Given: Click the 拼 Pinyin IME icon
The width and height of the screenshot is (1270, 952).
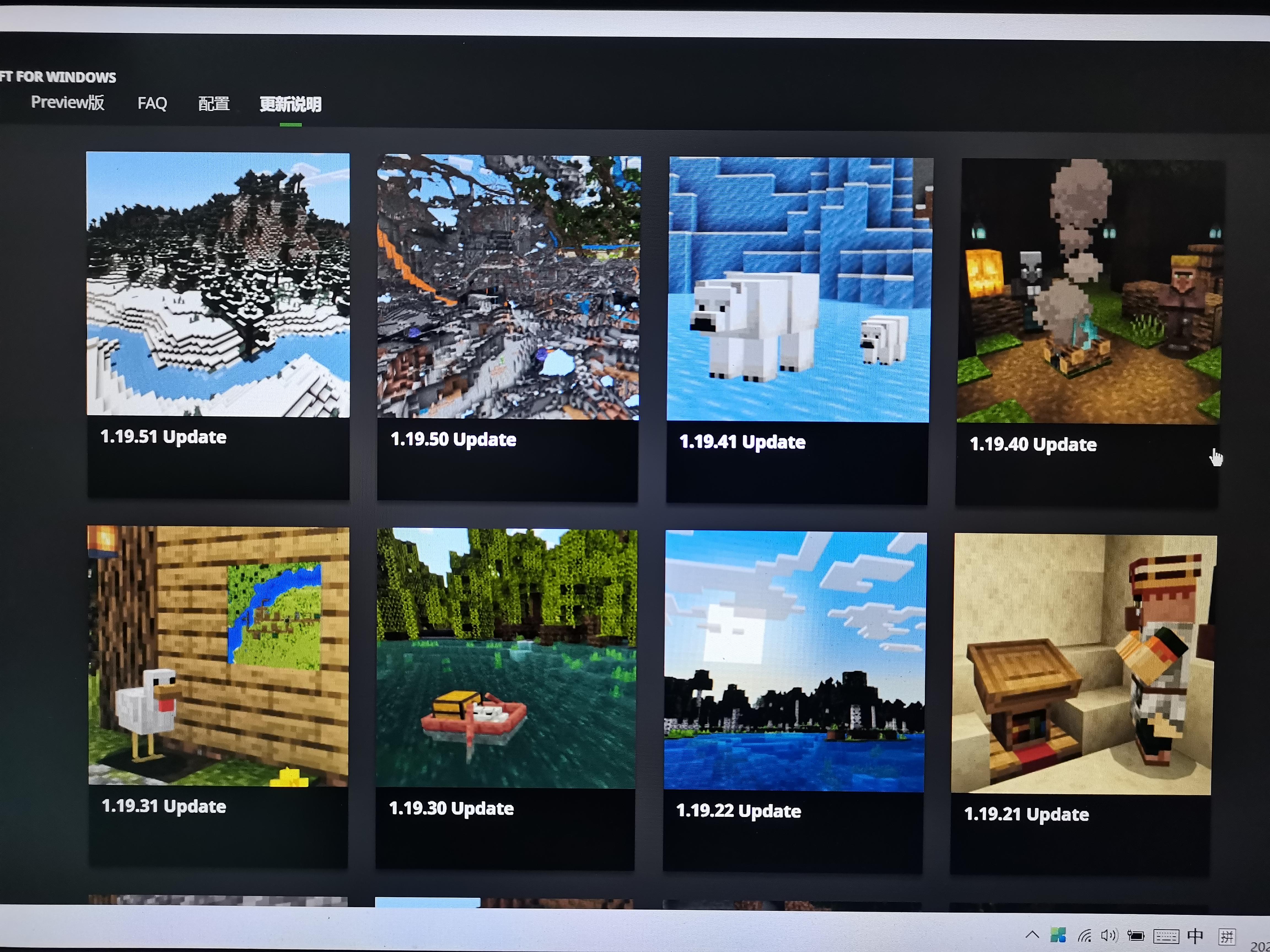Looking at the screenshot, I should pyautogui.click(x=1227, y=937).
